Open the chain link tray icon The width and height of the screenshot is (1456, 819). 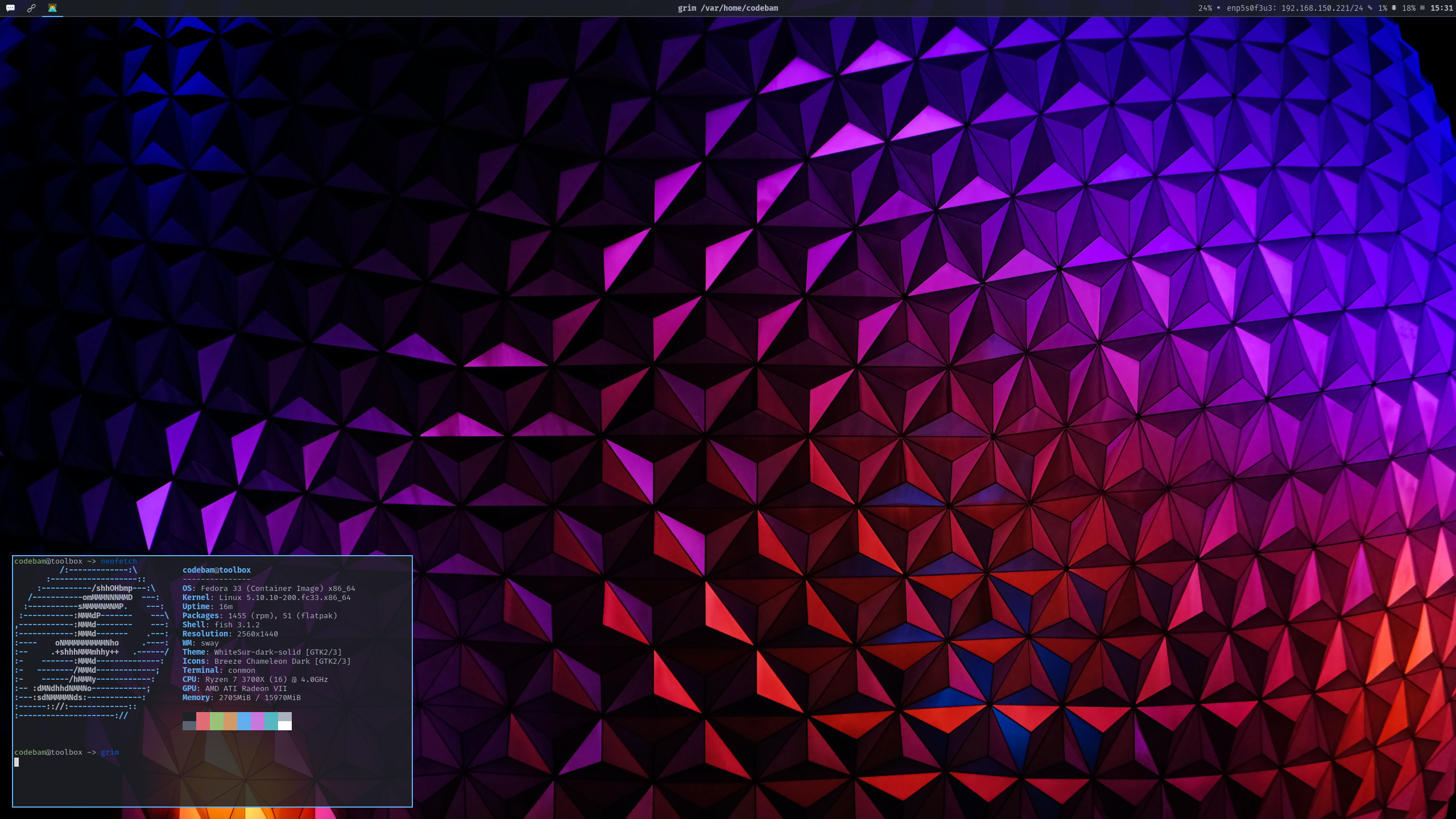(31, 8)
